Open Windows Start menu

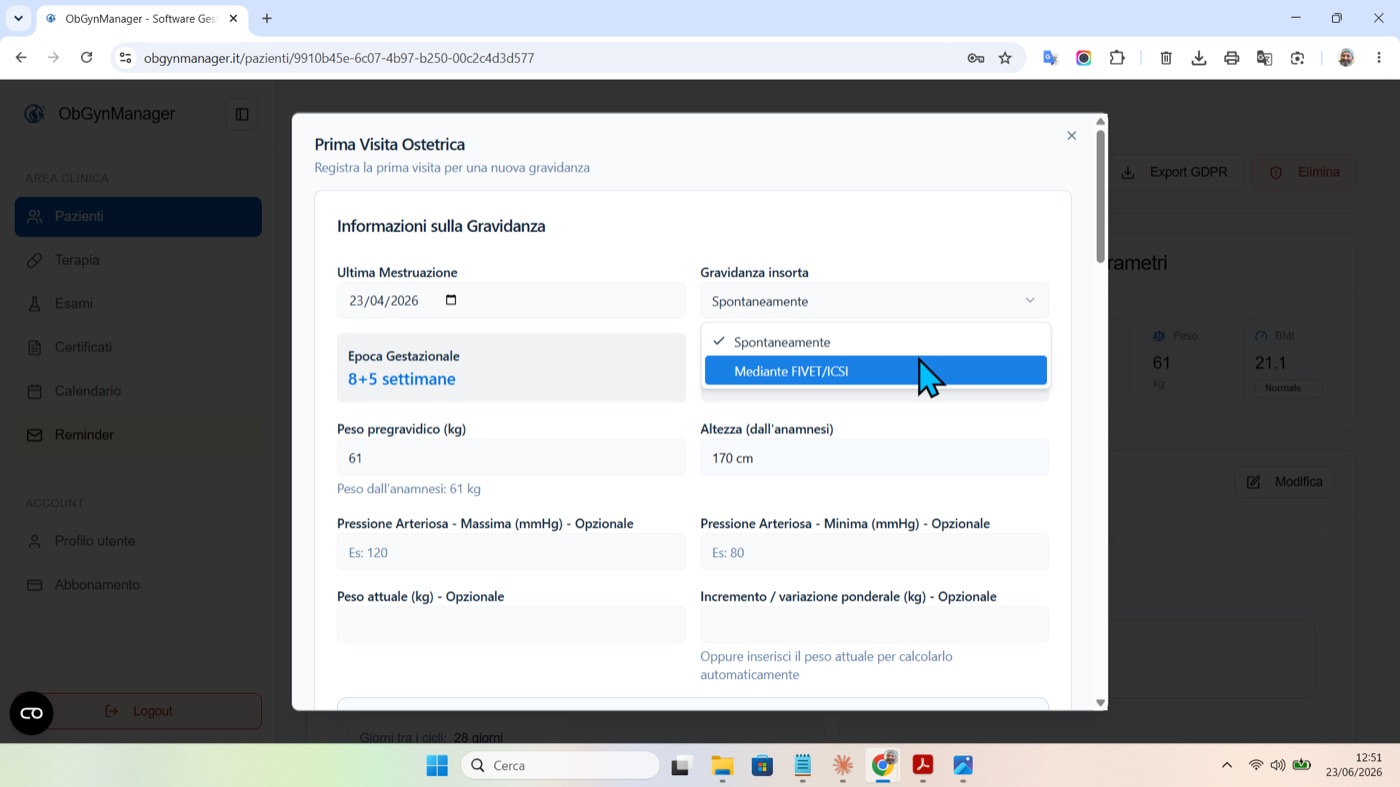437,765
